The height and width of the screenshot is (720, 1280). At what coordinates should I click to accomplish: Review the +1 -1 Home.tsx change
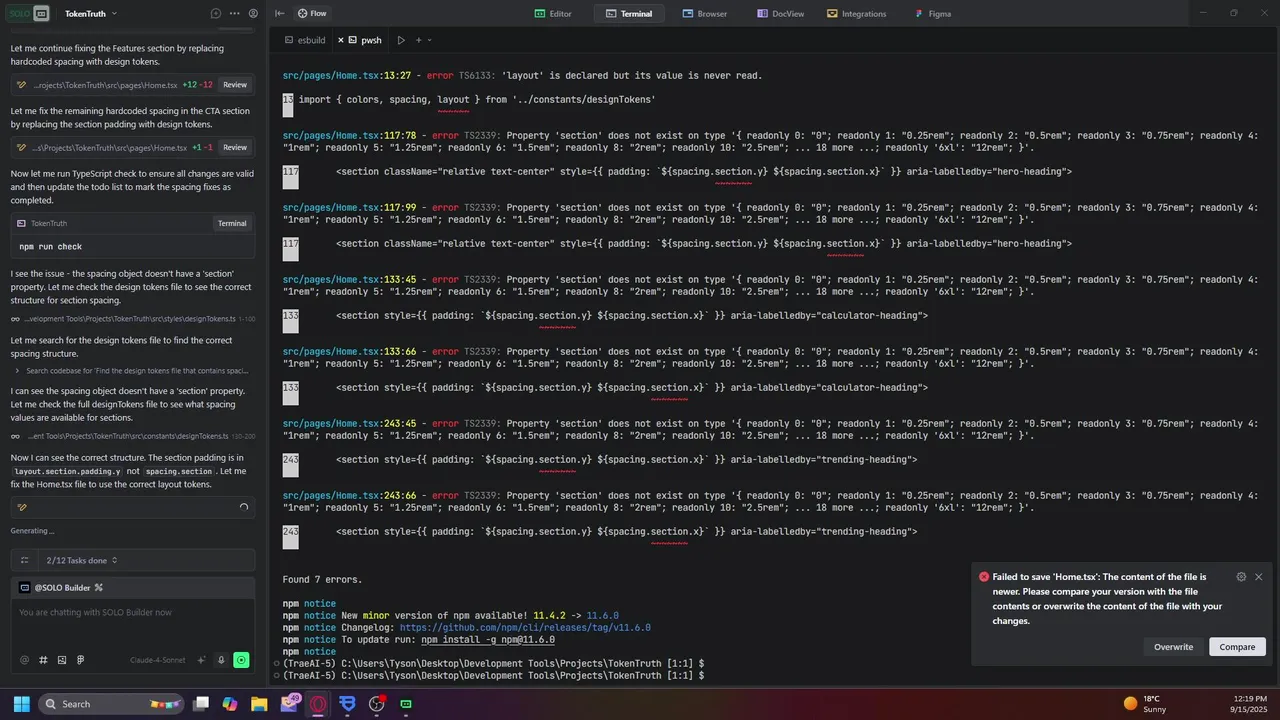[x=235, y=147]
